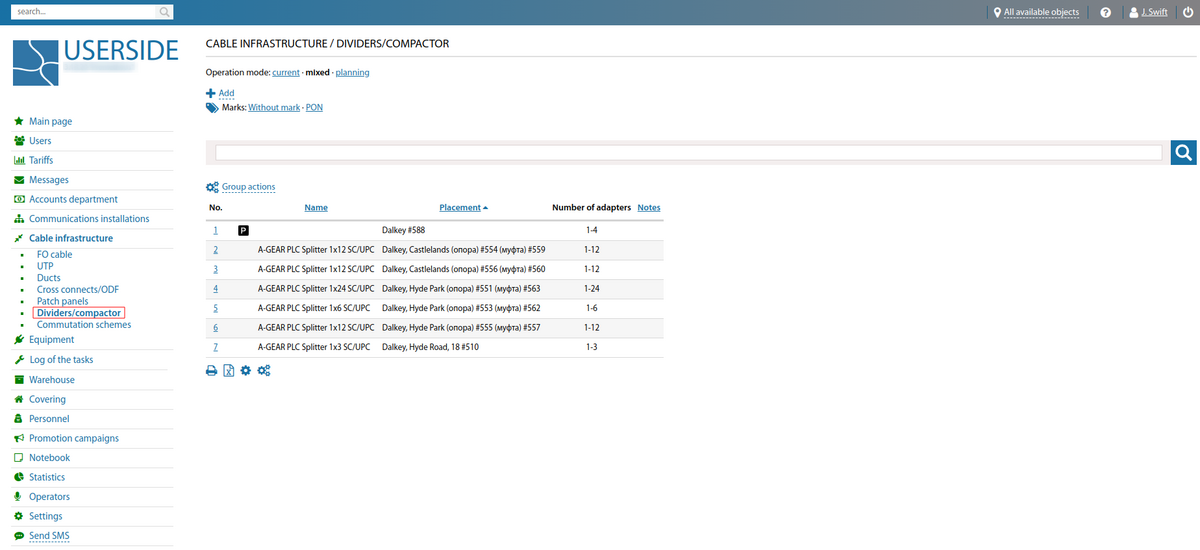Switch operation mode to planning
1200x550 pixels.
tap(352, 73)
